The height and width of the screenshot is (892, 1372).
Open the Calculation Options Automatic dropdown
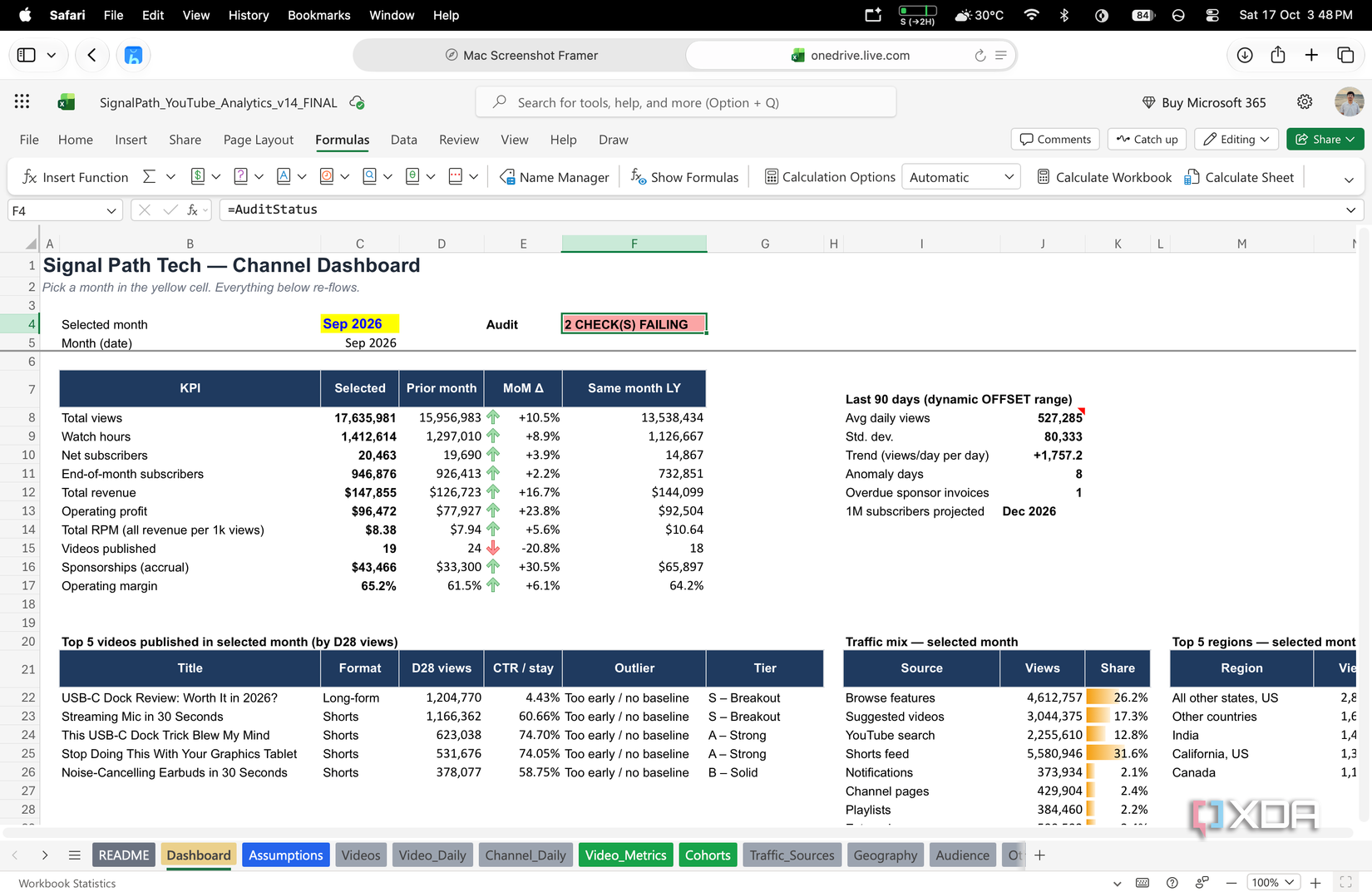[961, 177]
